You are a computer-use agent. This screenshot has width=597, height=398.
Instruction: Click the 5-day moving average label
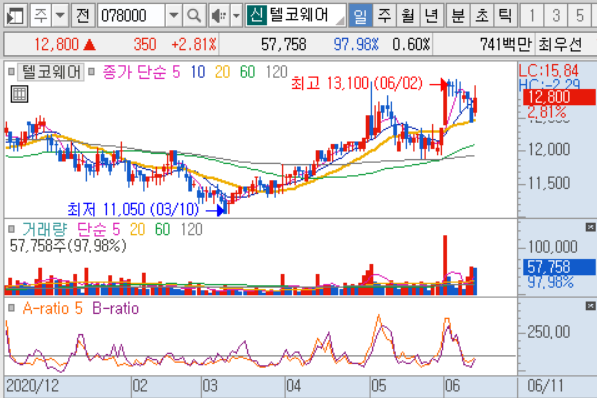click(x=176, y=72)
